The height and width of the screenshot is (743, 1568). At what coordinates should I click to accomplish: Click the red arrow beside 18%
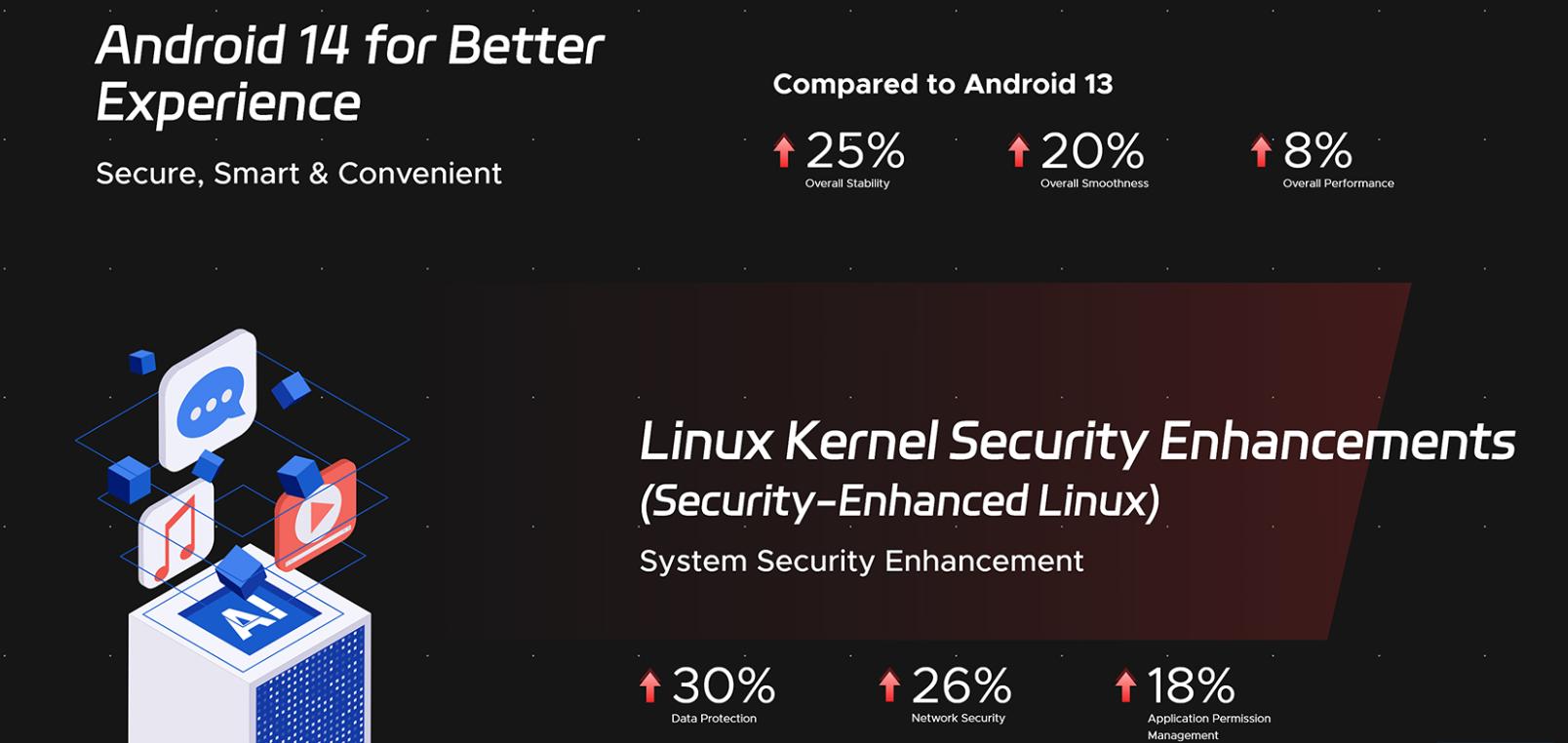click(x=1126, y=686)
